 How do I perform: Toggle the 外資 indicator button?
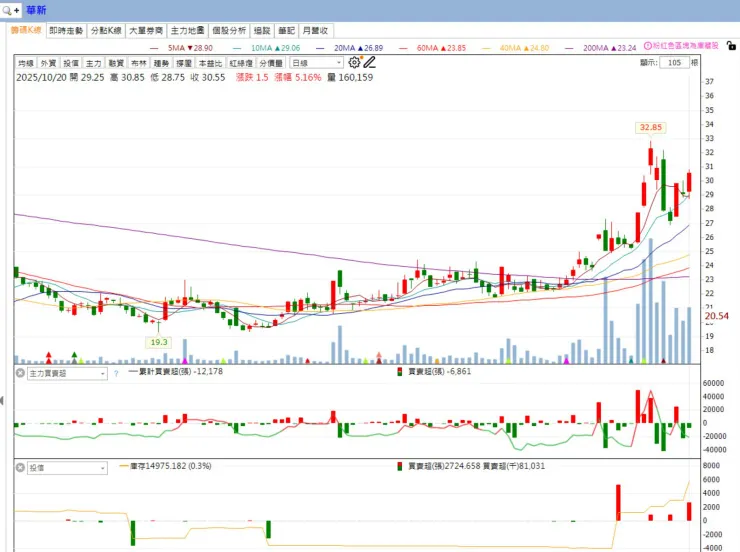point(48,63)
